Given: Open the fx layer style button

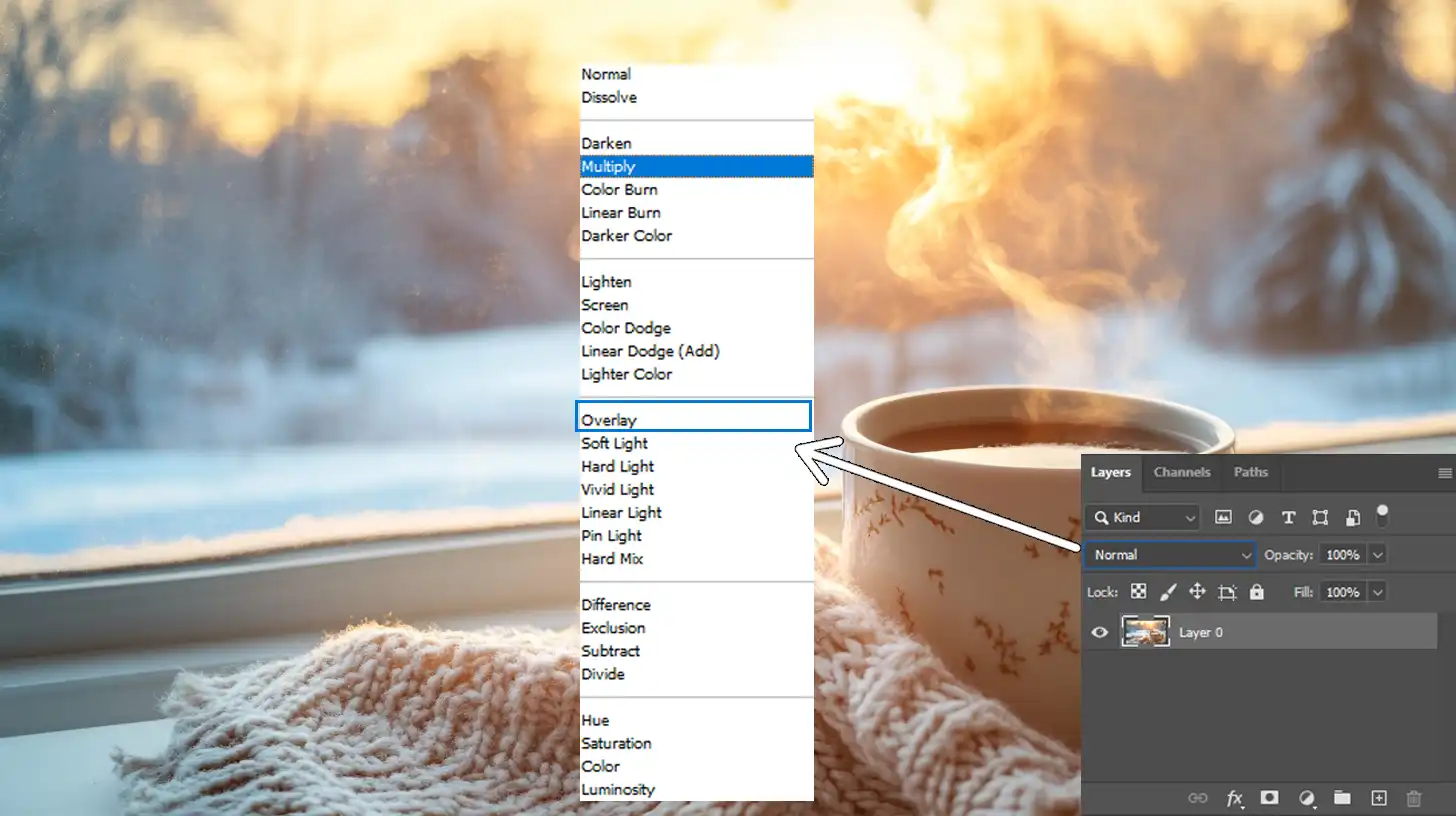Looking at the screenshot, I should tap(1235, 798).
